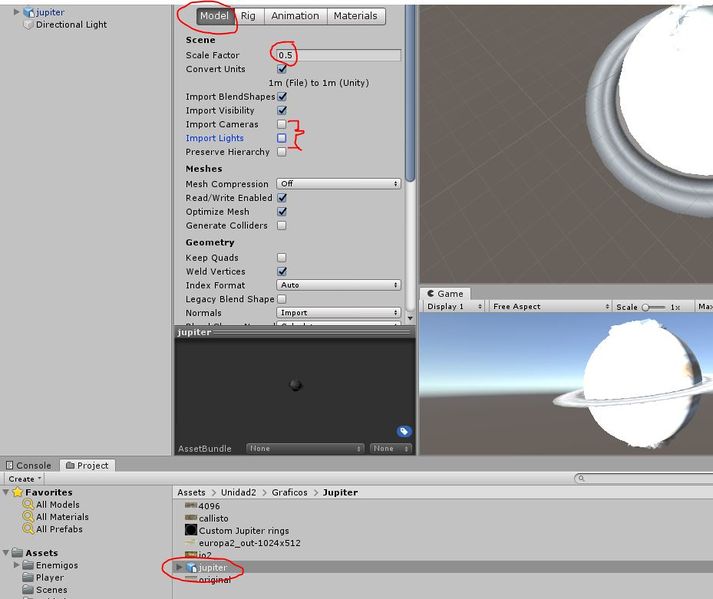
Task: Open the Normals dropdown
Action: tap(339, 313)
